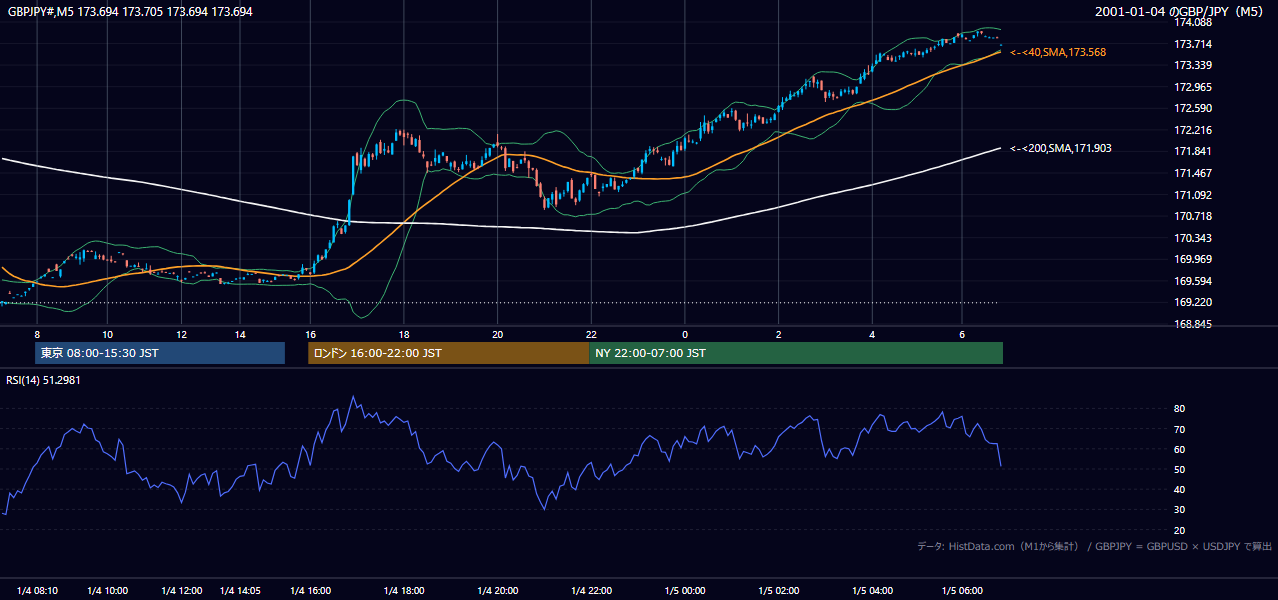Select the 200 SMA label 171.903

click(x=1061, y=148)
